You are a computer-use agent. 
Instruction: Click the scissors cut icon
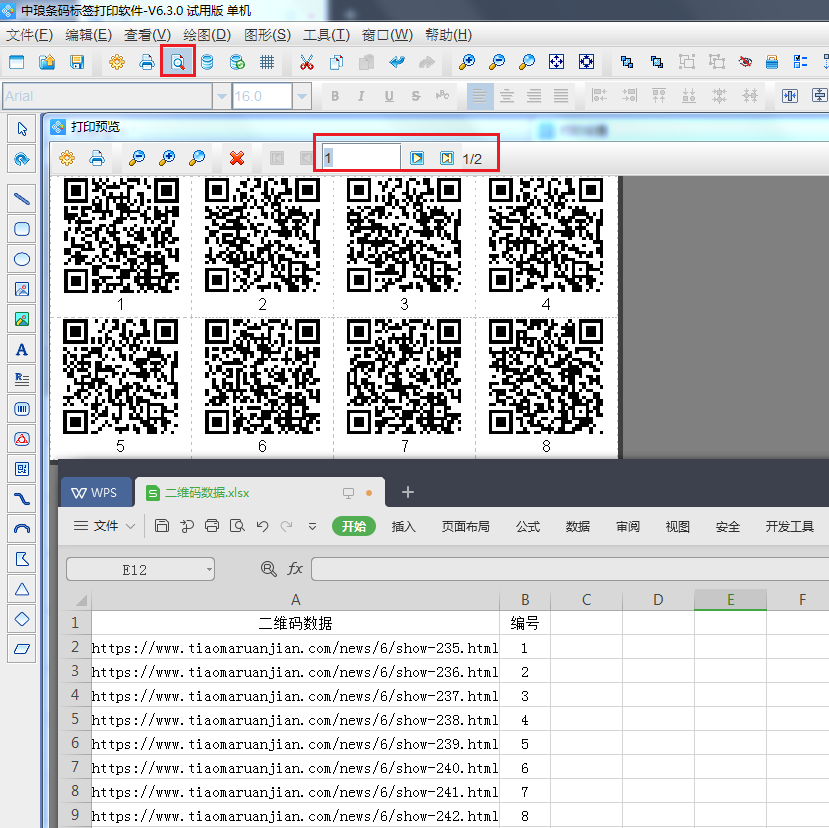point(307,62)
